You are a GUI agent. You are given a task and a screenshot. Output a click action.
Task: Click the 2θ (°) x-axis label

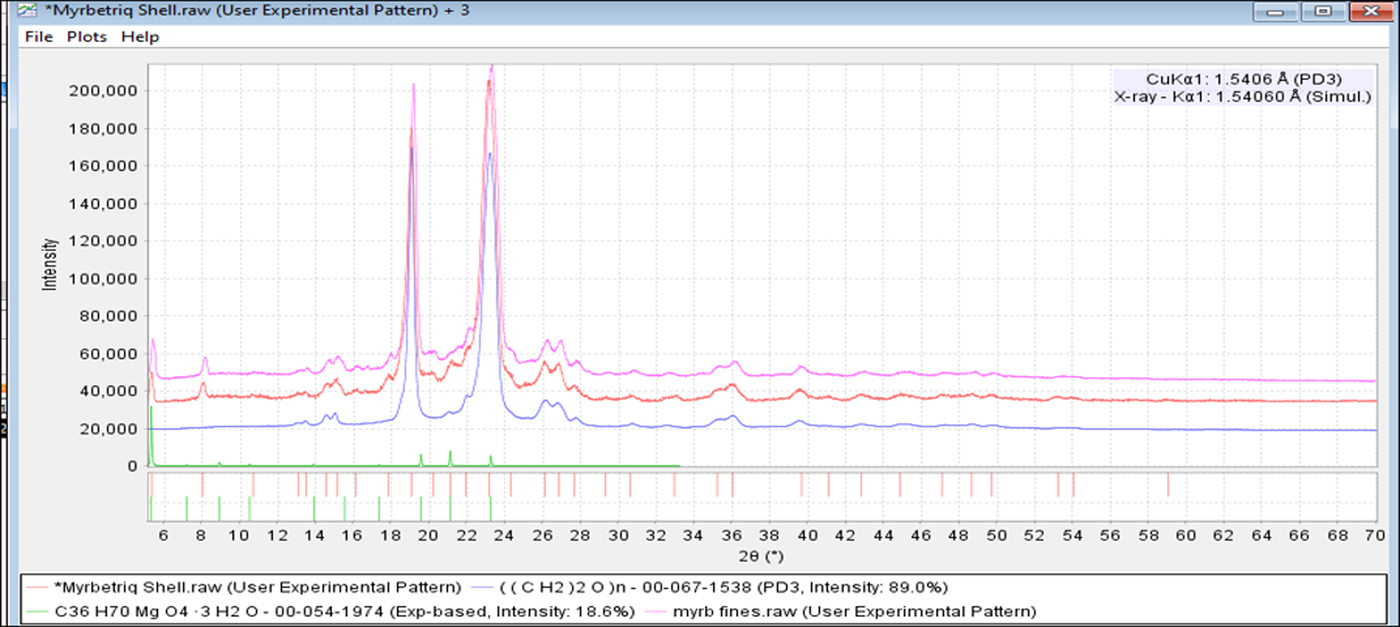(761, 555)
